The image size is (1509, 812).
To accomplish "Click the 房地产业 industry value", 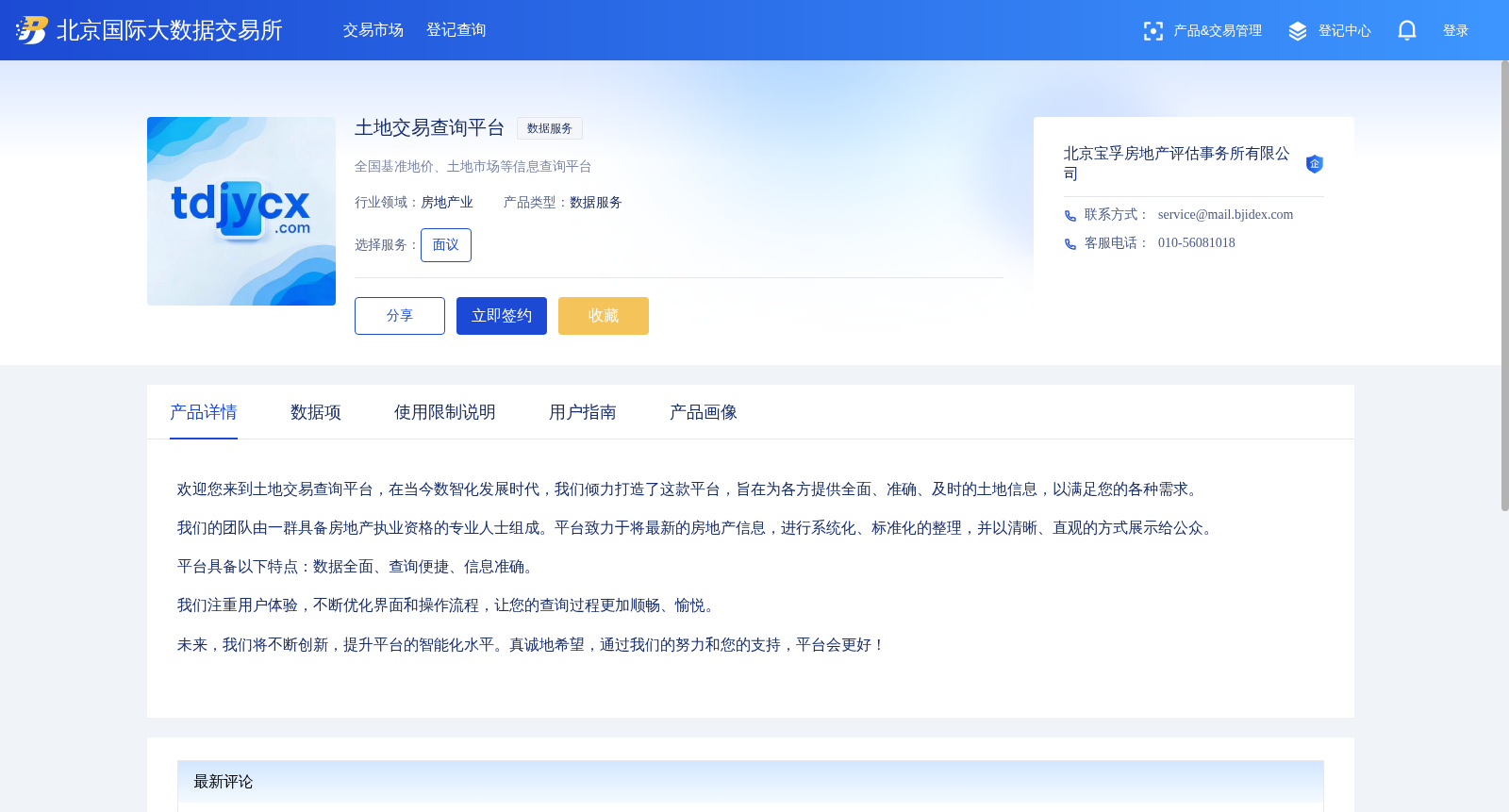I will tap(447, 203).
